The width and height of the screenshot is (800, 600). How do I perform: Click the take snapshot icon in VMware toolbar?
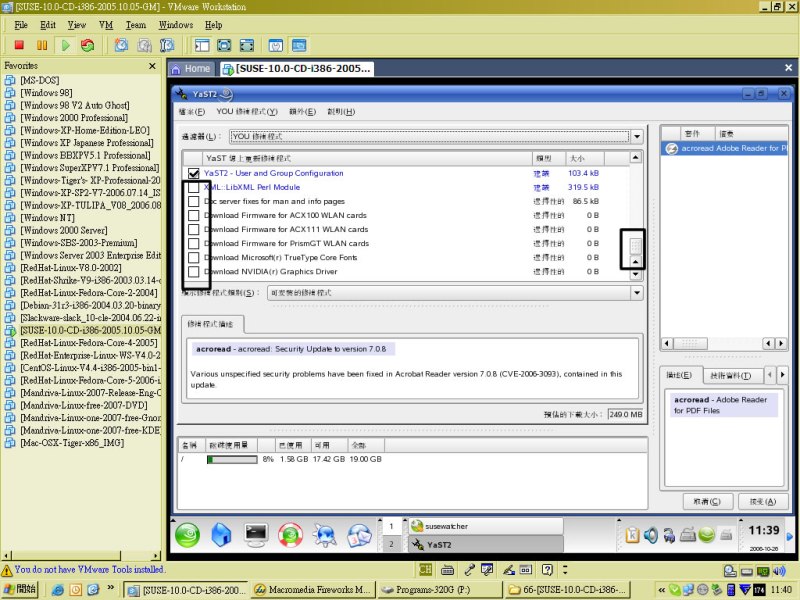(x=121, y=45)
